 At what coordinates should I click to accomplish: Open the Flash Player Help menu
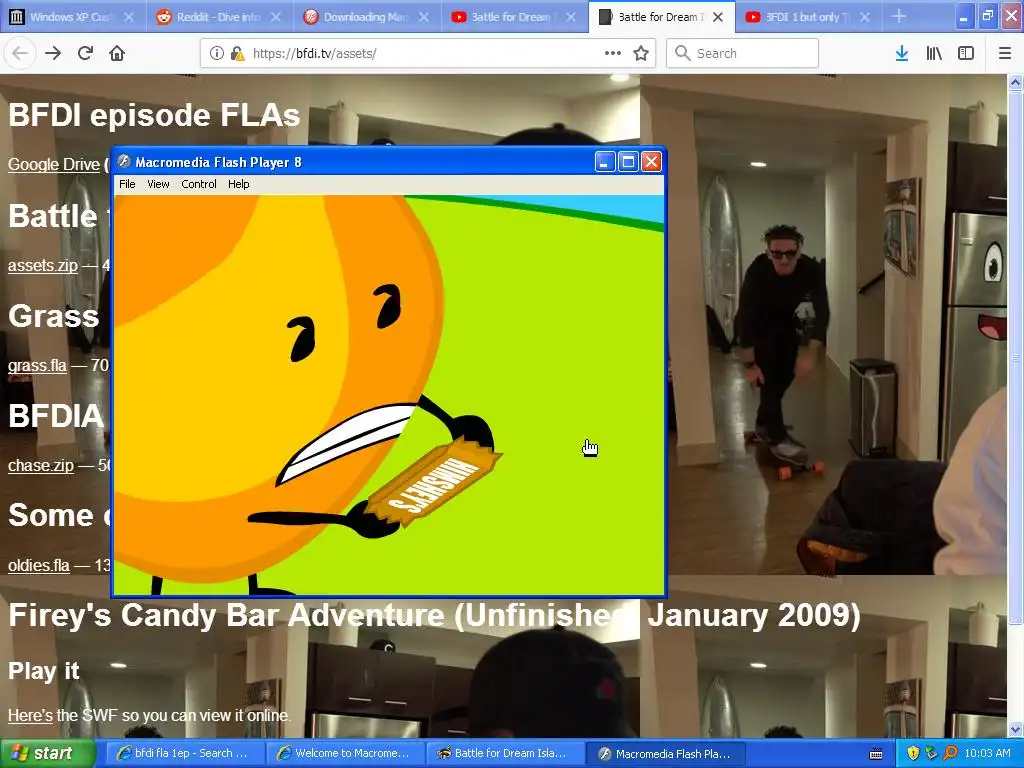point(238,184)
